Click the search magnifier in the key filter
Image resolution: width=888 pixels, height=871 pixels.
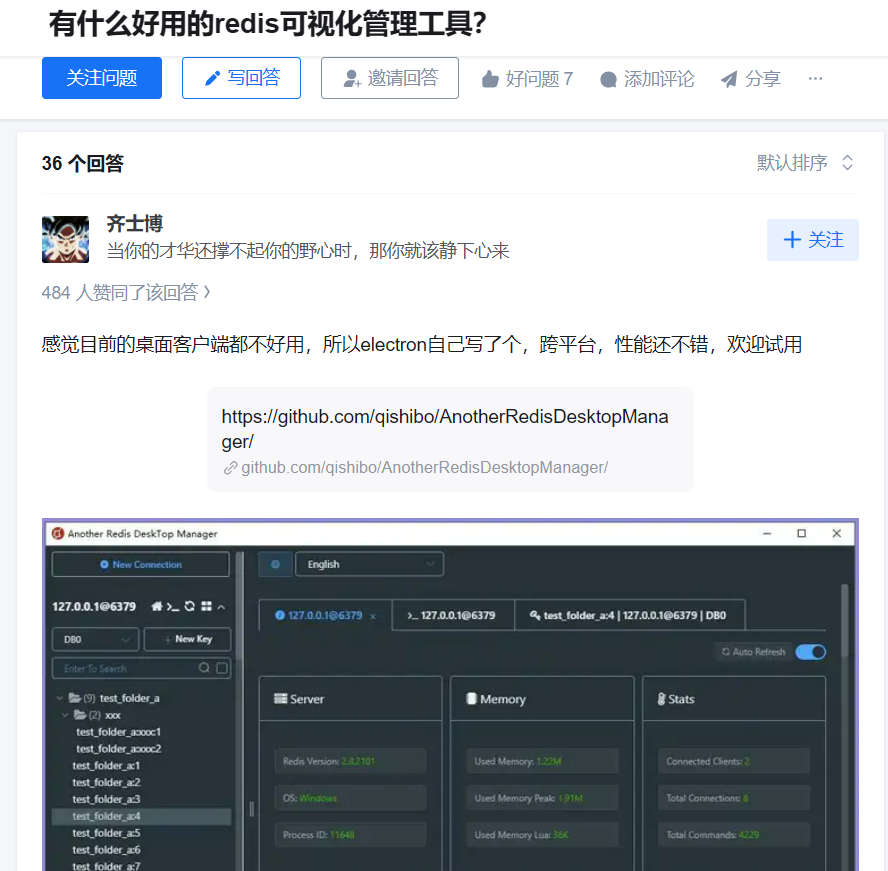click(204, 668)
